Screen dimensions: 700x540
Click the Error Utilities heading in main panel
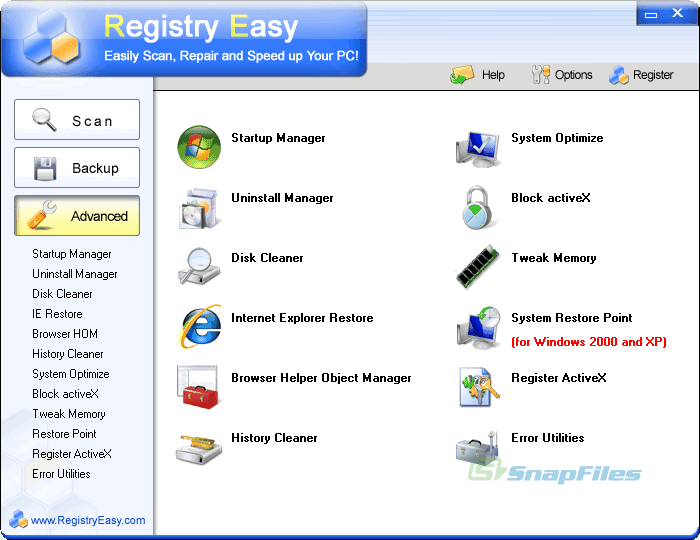[547, 438]
